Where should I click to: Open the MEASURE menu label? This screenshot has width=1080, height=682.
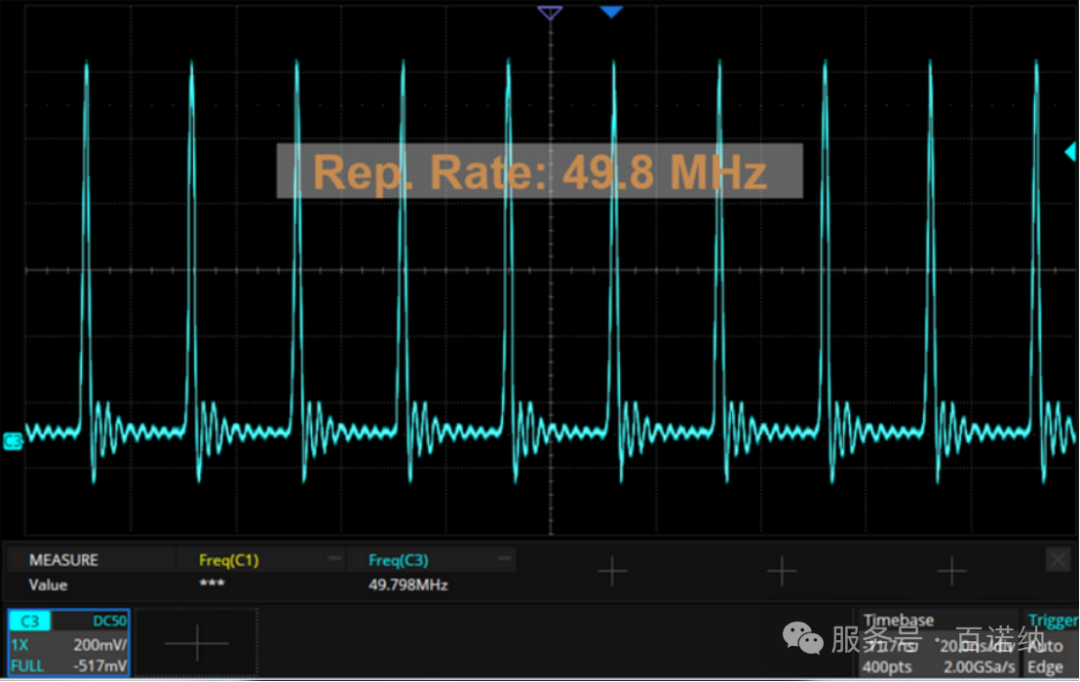point(64,560)
